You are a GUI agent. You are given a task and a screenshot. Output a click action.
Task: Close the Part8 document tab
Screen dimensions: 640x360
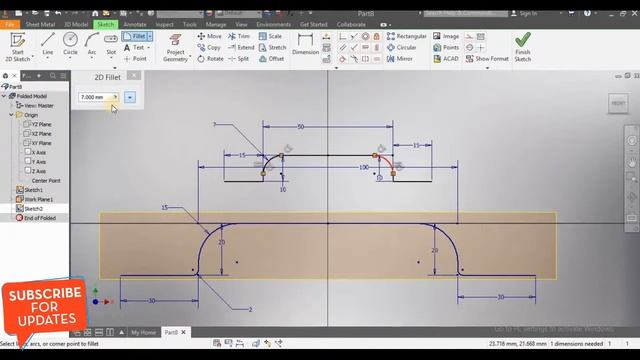pyautogui.click(x=184, y=332)
